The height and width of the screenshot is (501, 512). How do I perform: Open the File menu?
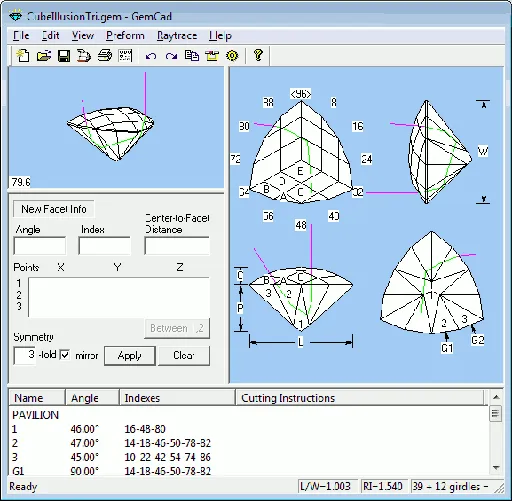pos(21,36)
